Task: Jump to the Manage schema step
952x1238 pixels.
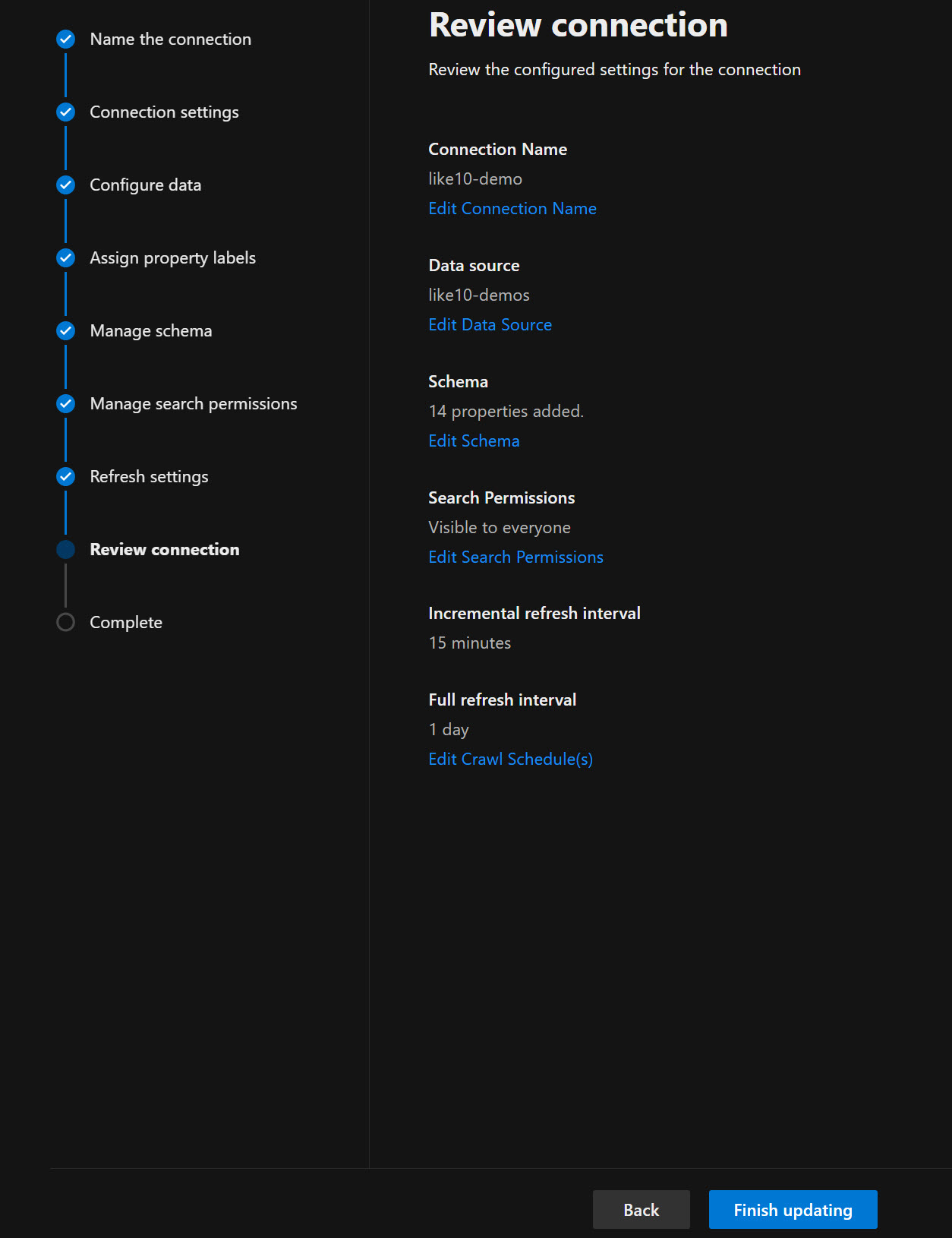Action: tap(150, 331)
